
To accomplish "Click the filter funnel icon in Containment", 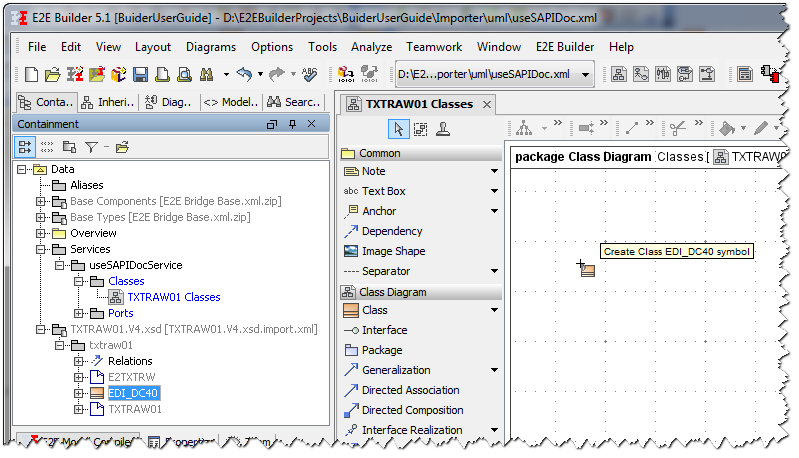I will click(x=91, y=147).
